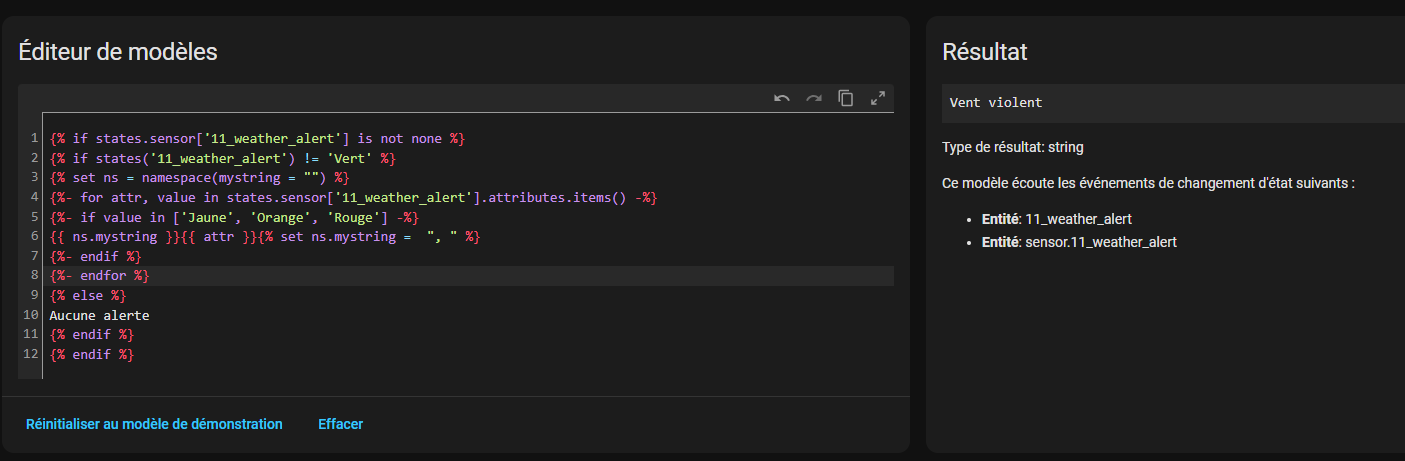Click the else statement on line 9
1405x461 pixels.
pos(88,295)
